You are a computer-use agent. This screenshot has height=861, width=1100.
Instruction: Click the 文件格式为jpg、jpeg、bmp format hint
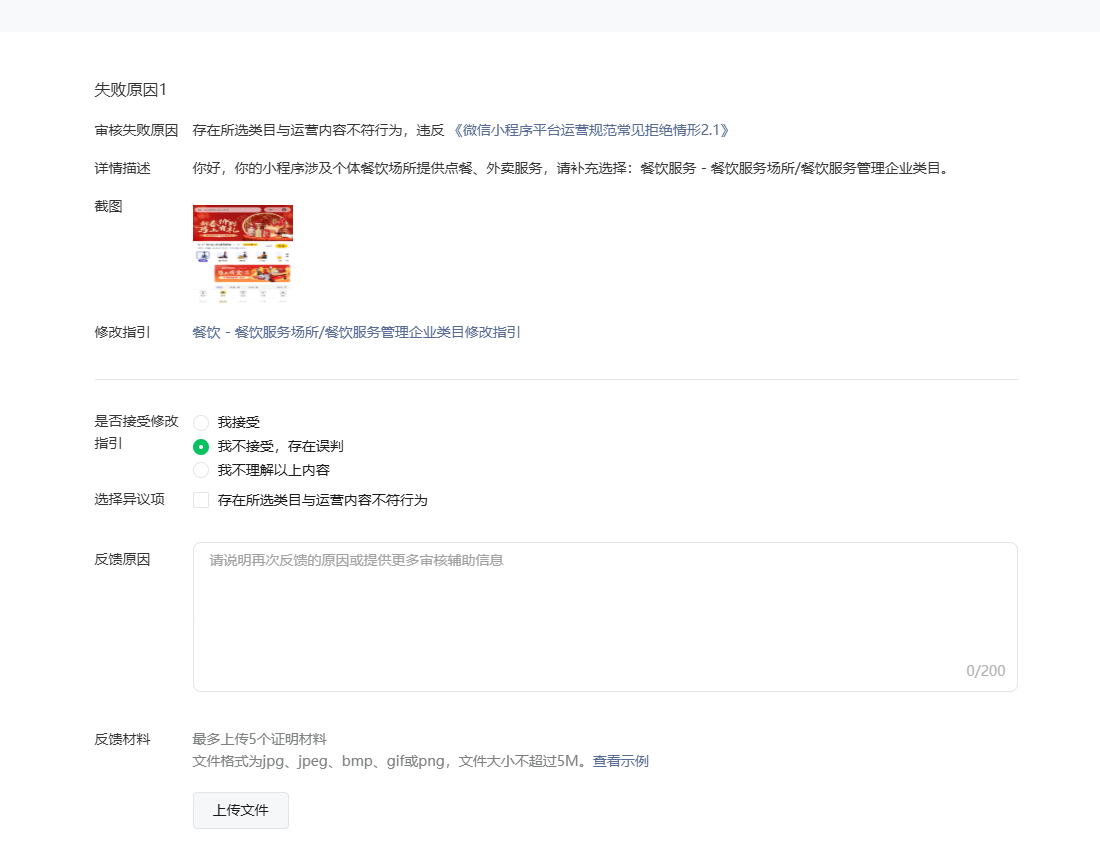[x=391, y=761]
